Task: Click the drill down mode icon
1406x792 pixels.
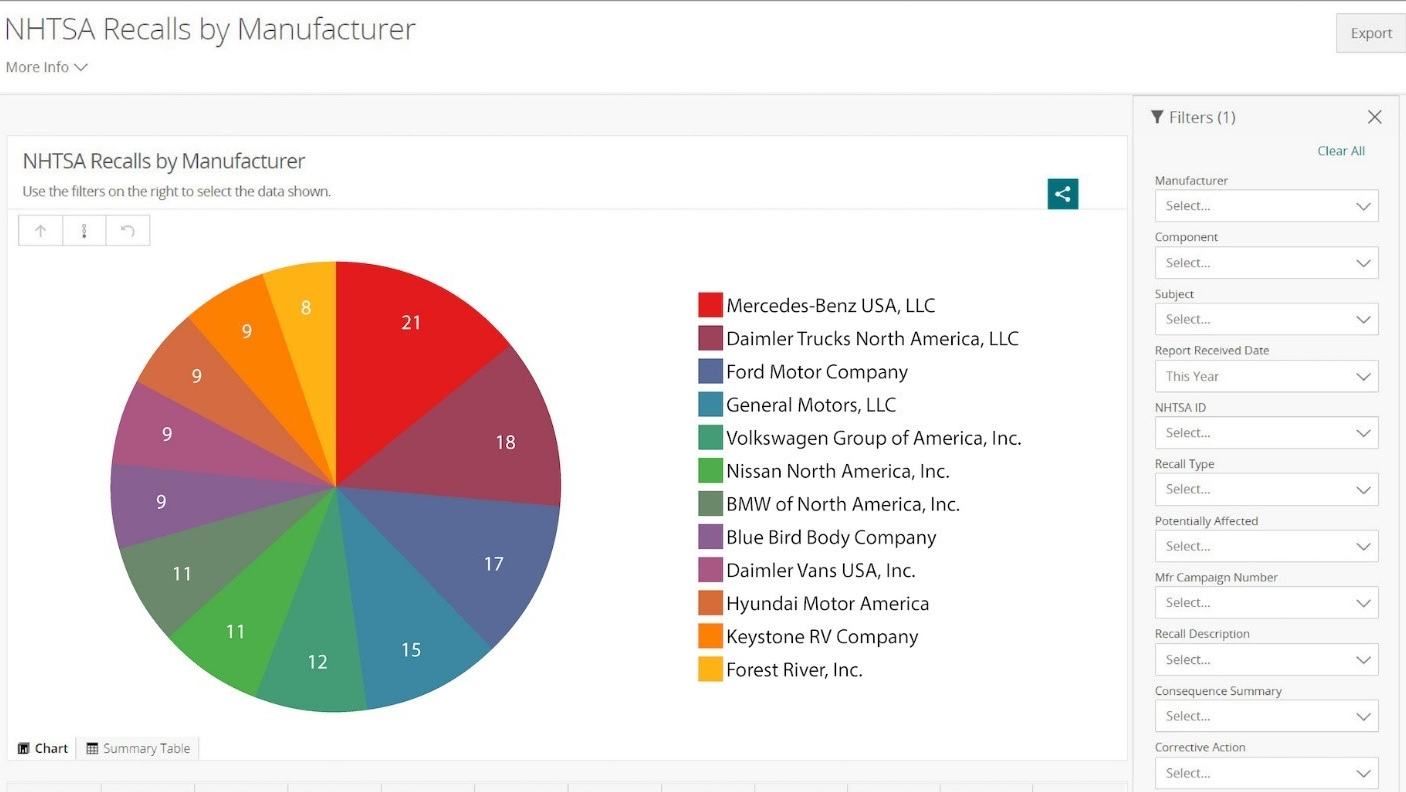Action: (x=84, y=231)
